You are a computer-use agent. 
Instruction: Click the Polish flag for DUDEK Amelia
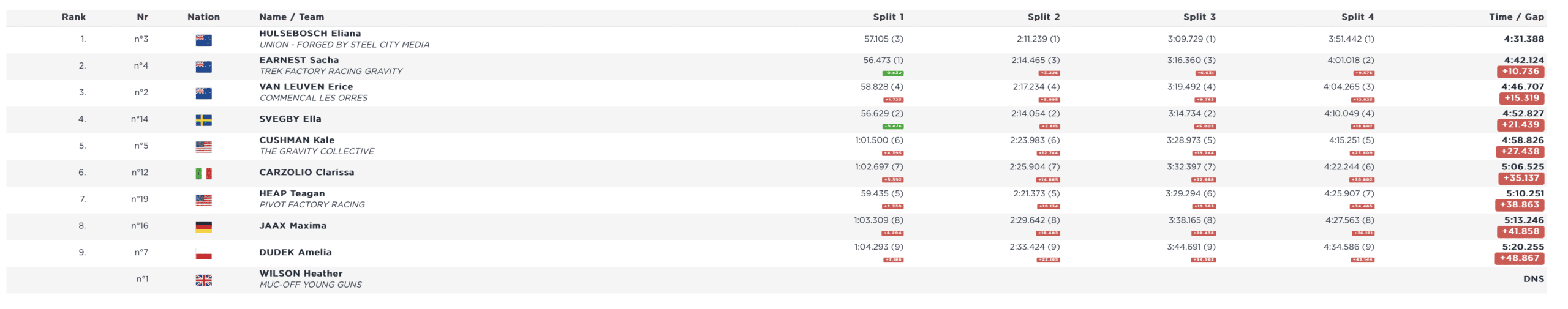[203, 253]
